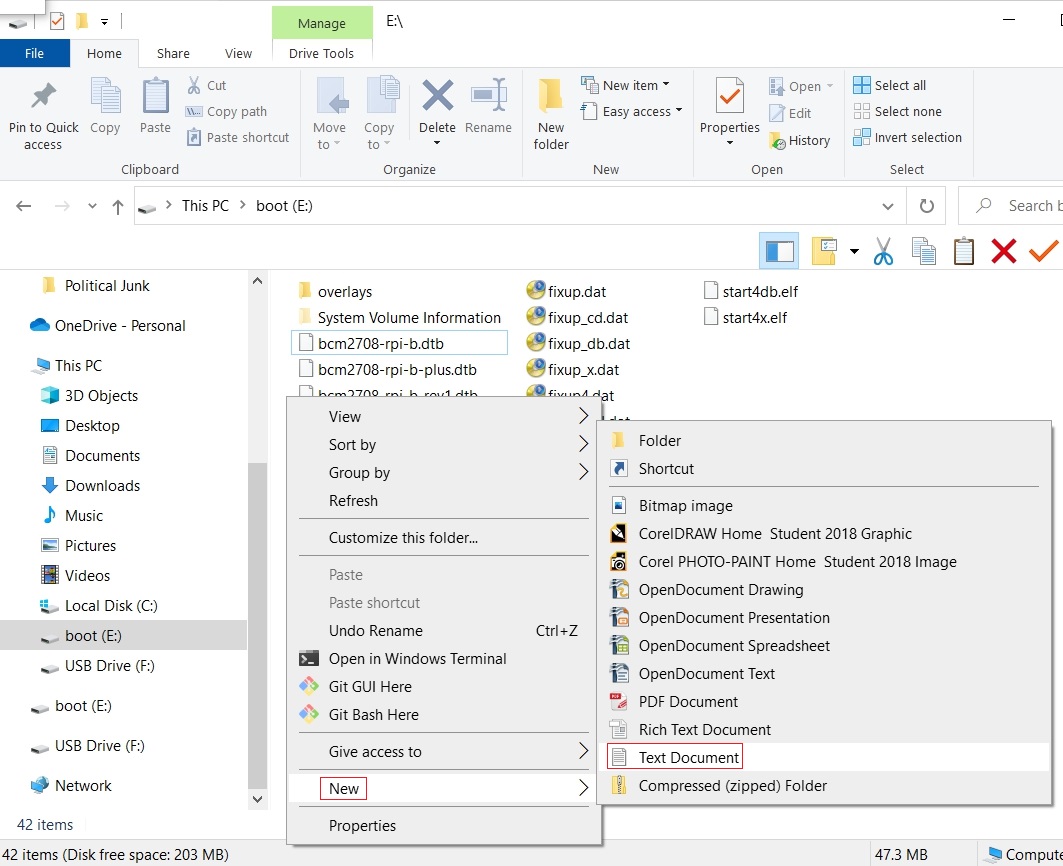Click the Rename icon in the Organize group
The image size is (1063, 866).
pyautogui.click(x=488, y=98)
